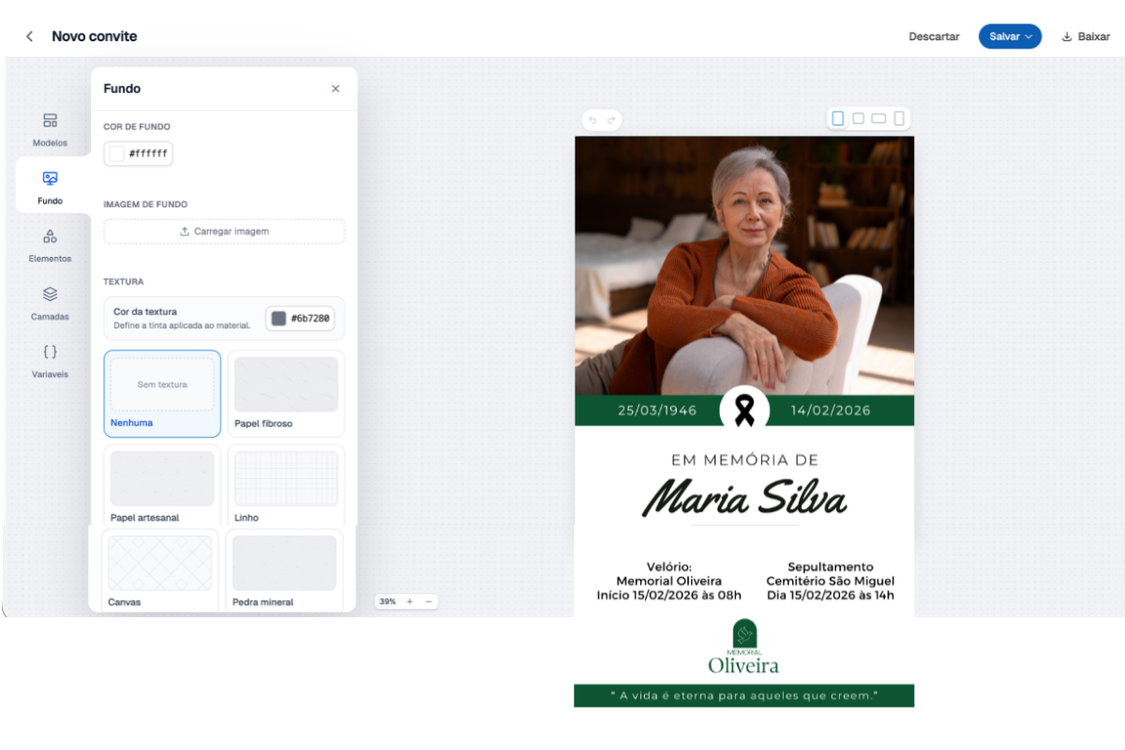Open the texture color swatch #6b7280
Screen dimensions: 1125x750
(300, 319)
